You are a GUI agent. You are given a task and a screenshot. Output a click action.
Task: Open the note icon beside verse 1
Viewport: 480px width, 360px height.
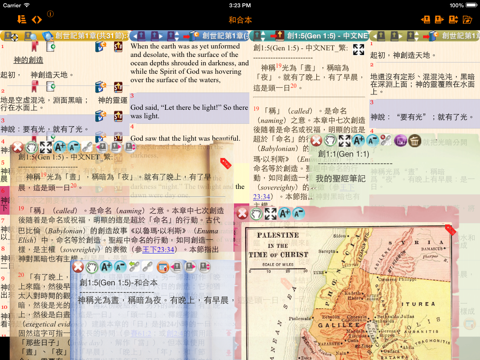[51, 47]
